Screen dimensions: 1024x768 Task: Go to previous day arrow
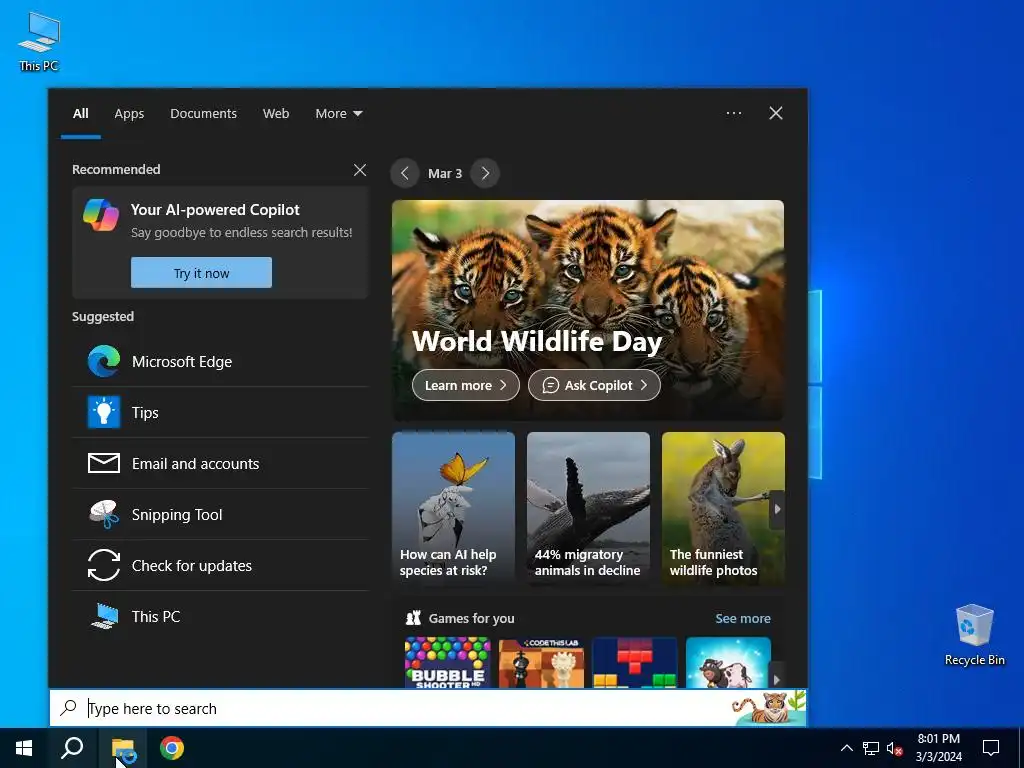(x=405, y=173)
